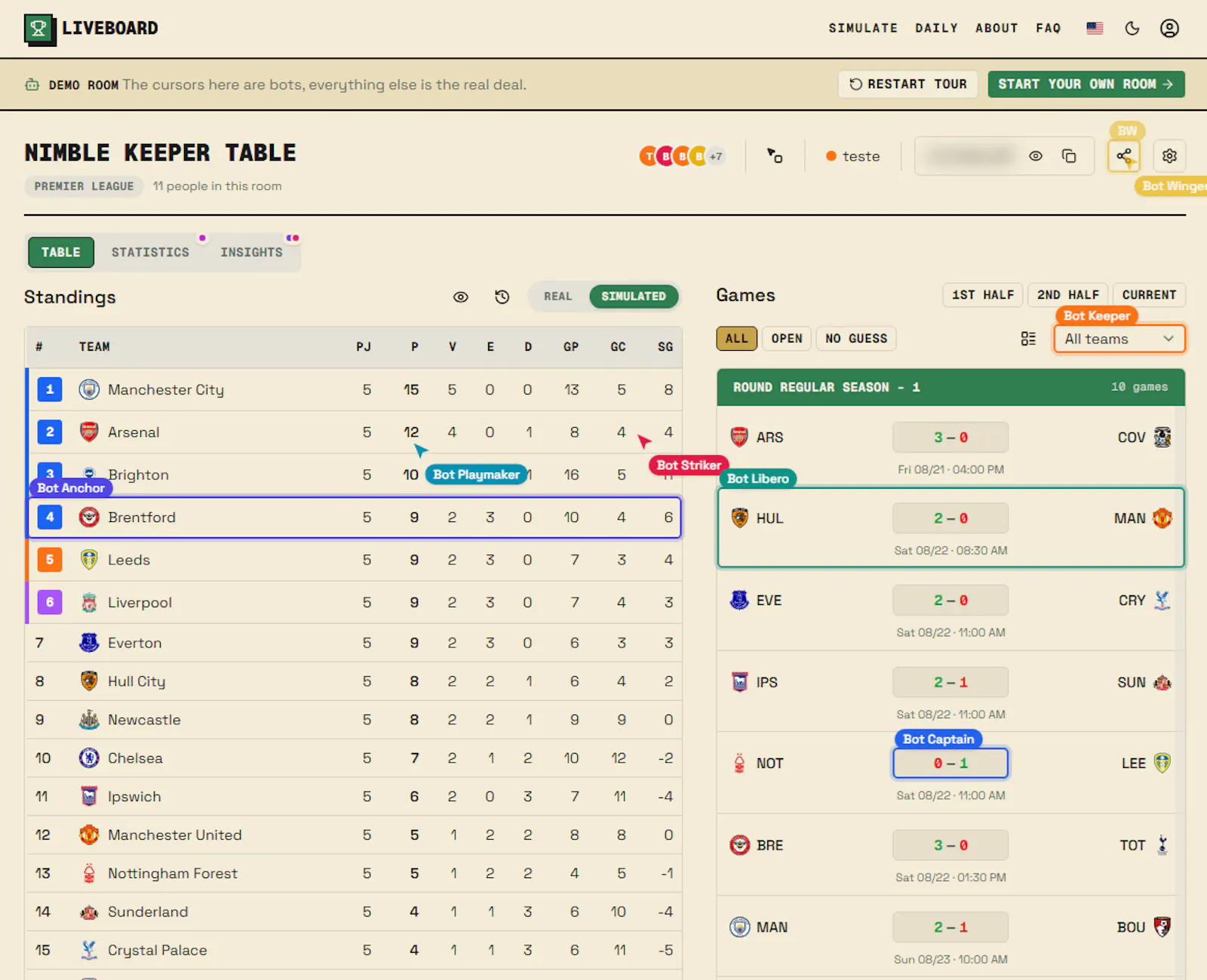Viewport: 1207px width, 980px height.
Task: Click TOT crest in Brentford game
Action: 1162,845
